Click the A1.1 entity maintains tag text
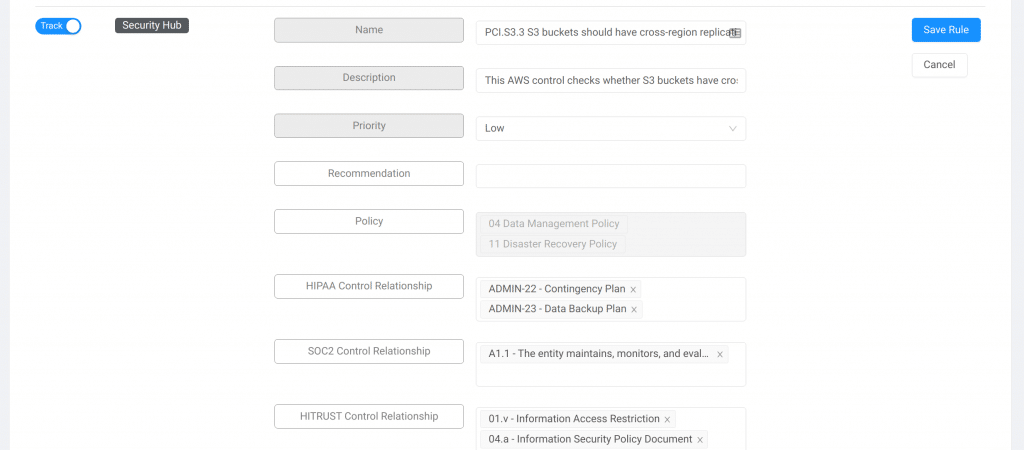This screenshot has width=1024, height=450. (x=599, y=354)
